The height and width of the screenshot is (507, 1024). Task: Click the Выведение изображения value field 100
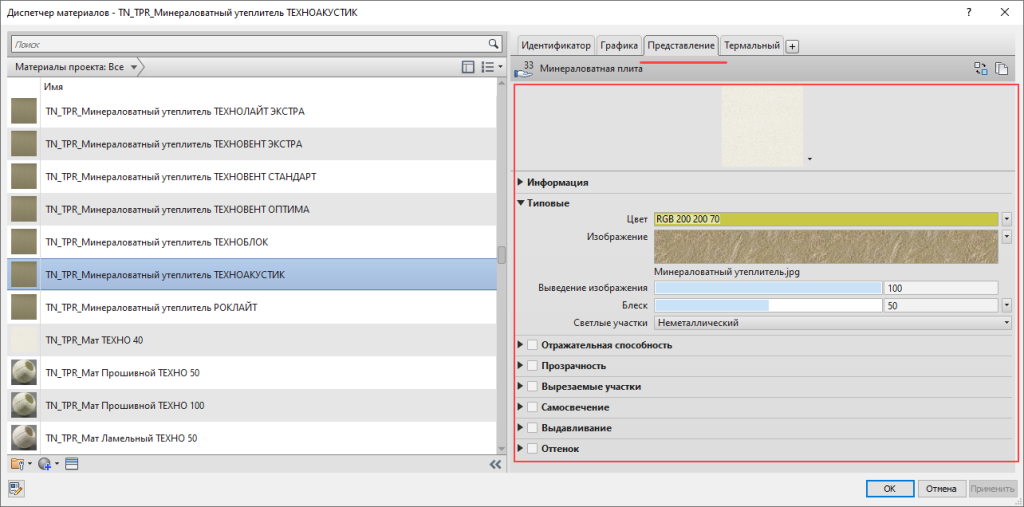pyautogui.click(x=940, y=288)
